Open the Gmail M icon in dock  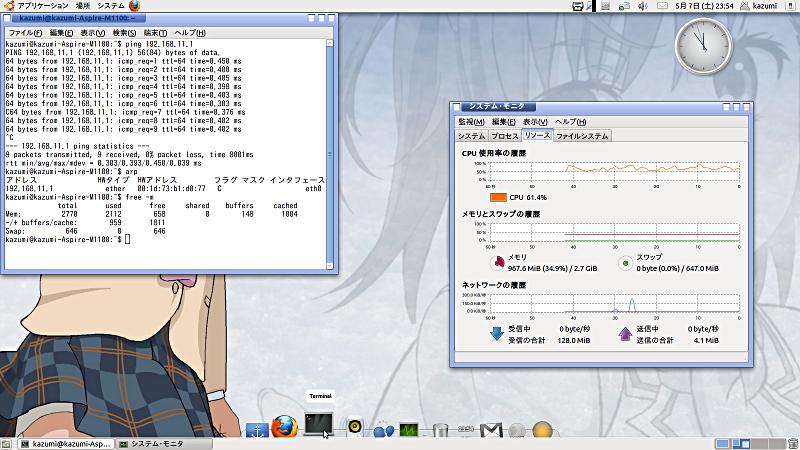(491, 430)
